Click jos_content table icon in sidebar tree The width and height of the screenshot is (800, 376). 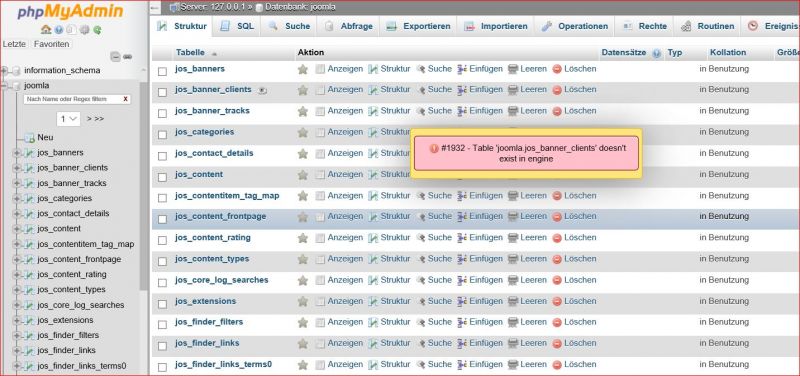click(x=30, y=229)
